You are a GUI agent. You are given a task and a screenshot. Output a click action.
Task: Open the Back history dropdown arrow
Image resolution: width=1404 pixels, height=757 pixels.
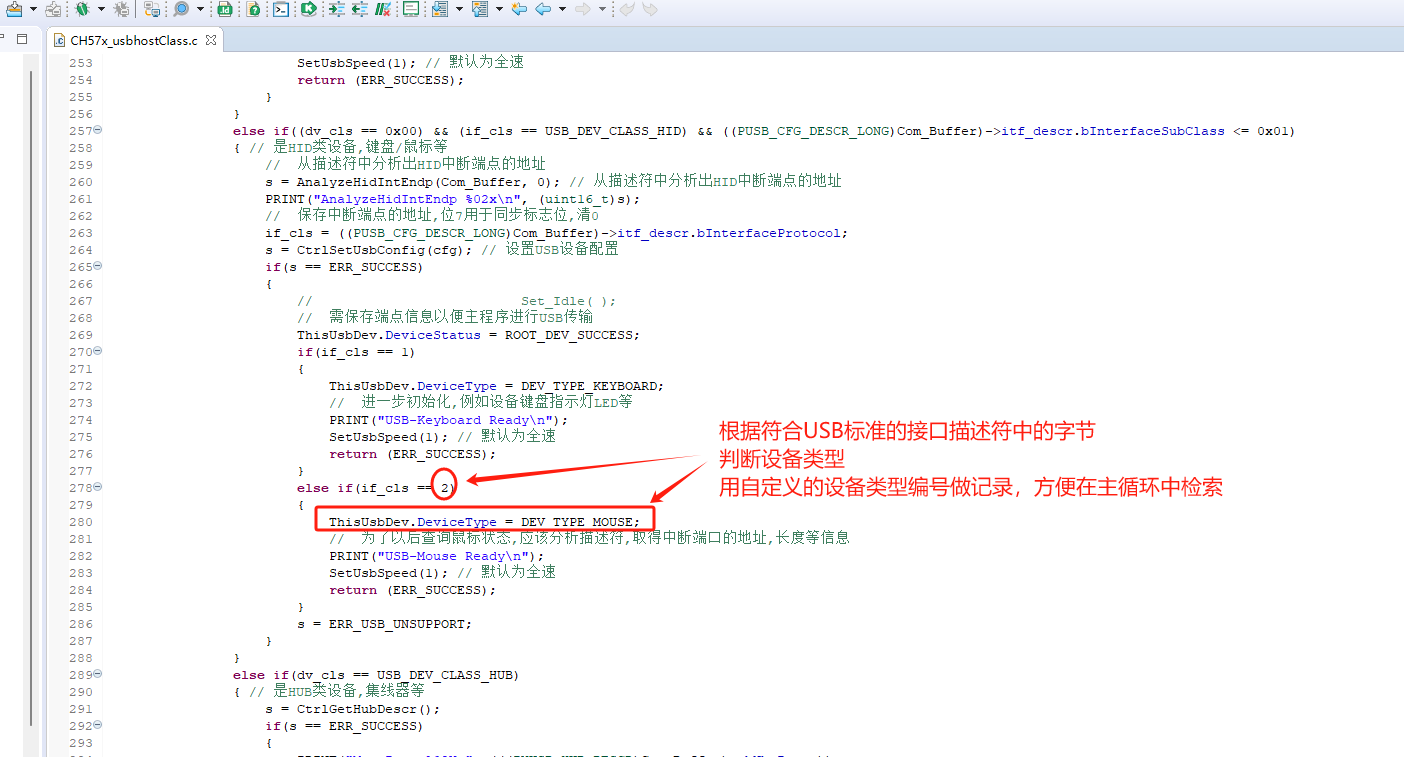[562, 9]
